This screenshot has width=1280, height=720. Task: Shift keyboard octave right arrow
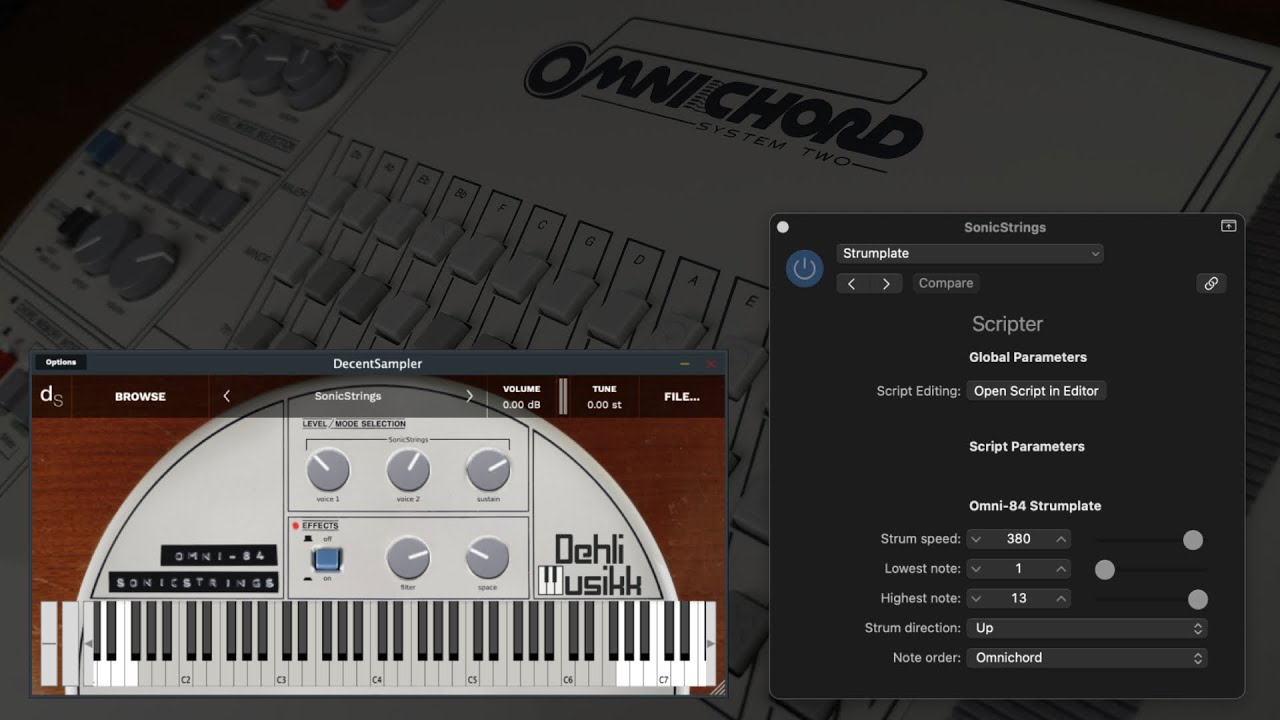709,645
